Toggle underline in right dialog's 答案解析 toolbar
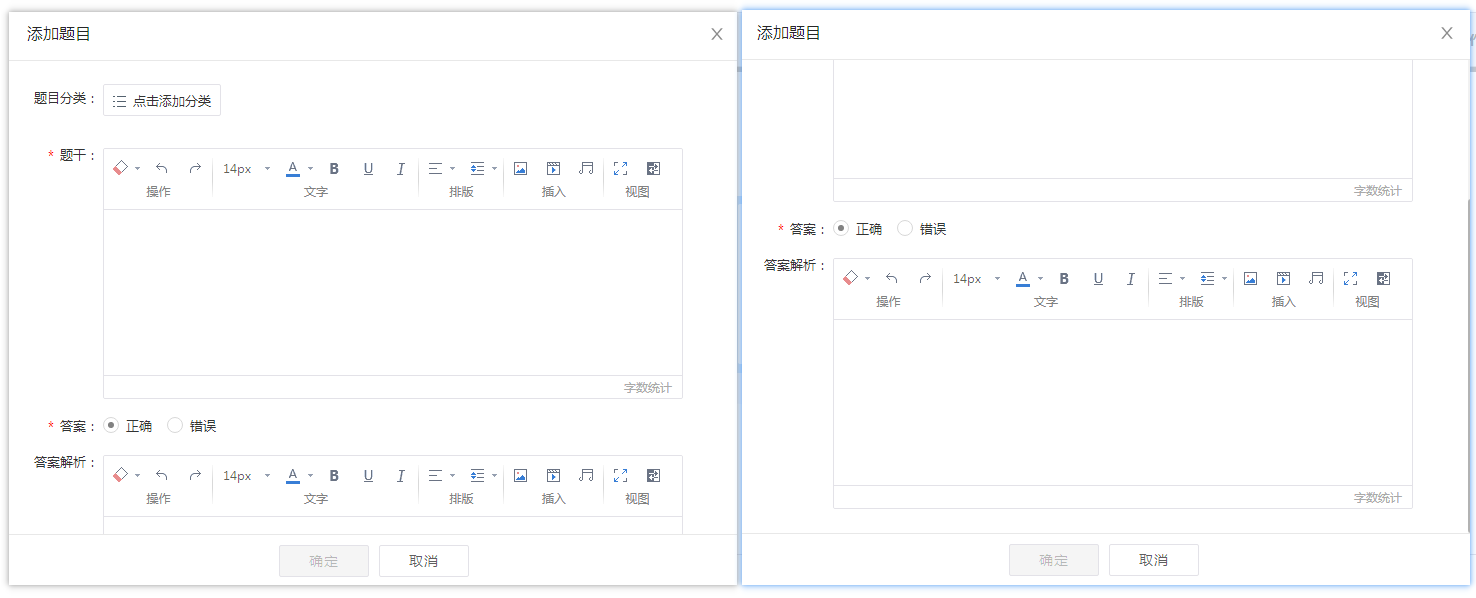 1098,278
